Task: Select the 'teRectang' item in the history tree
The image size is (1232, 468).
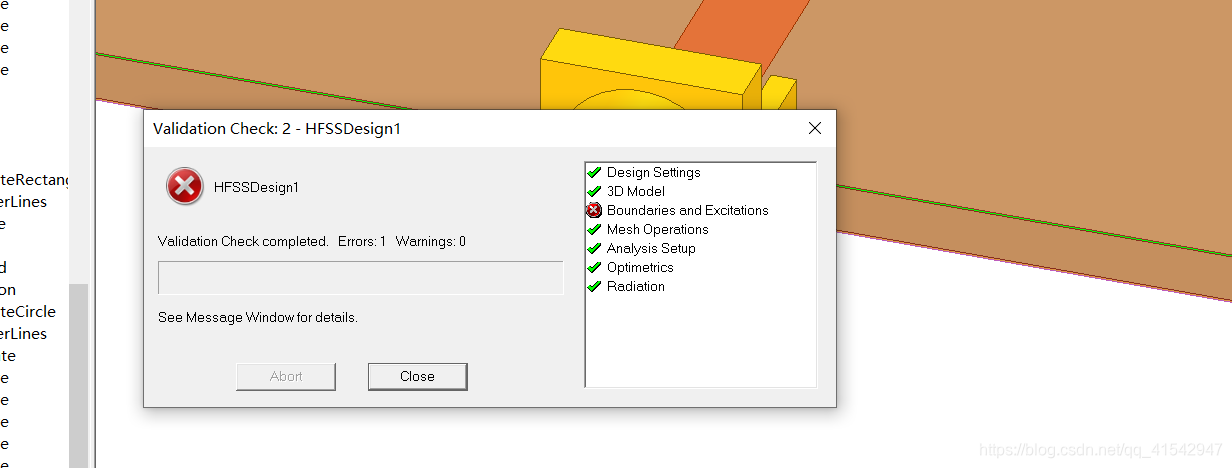Action: pos(35,180)
